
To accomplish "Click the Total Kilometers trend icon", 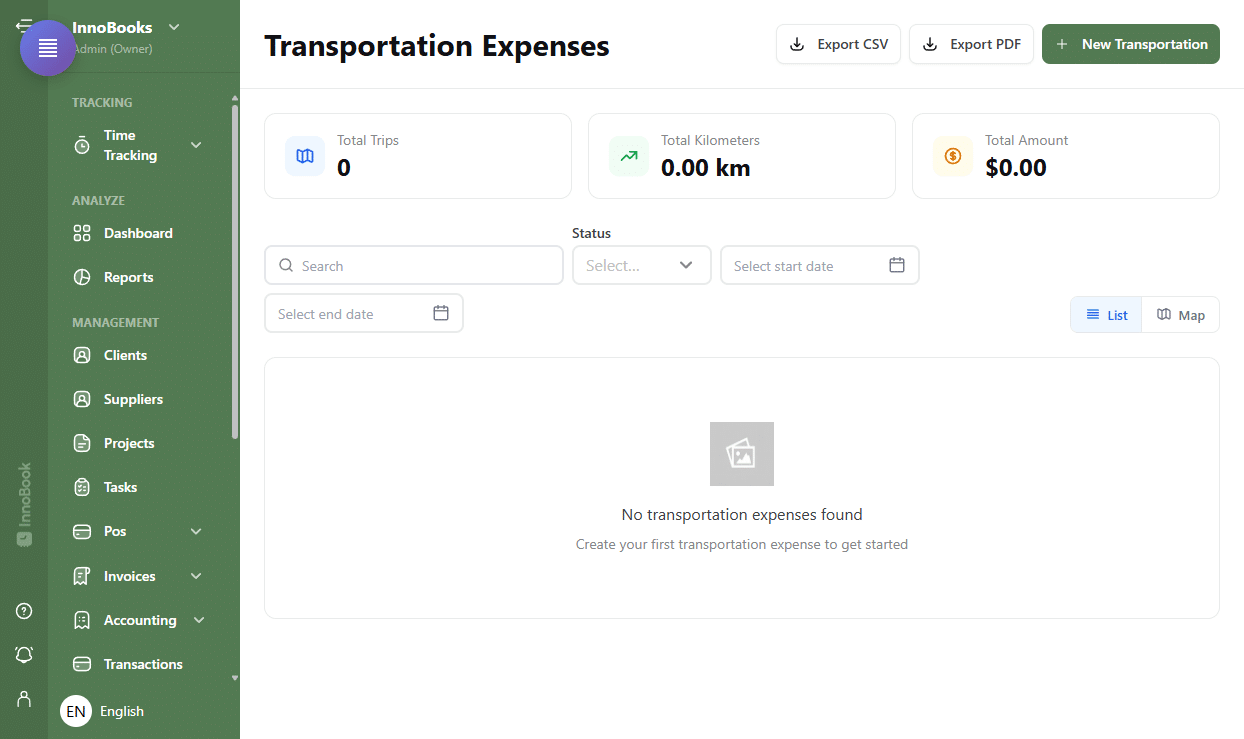I will (629, 156).
